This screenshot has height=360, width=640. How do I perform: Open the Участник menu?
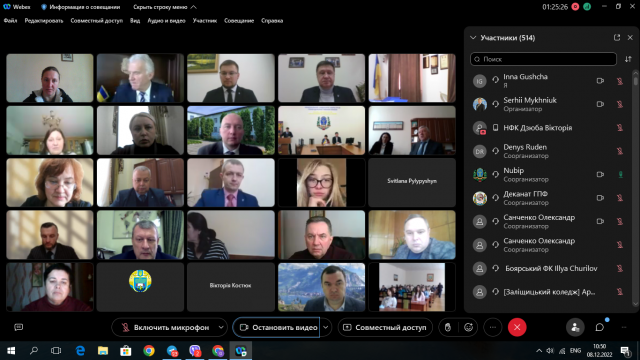(x=205, y=20)
